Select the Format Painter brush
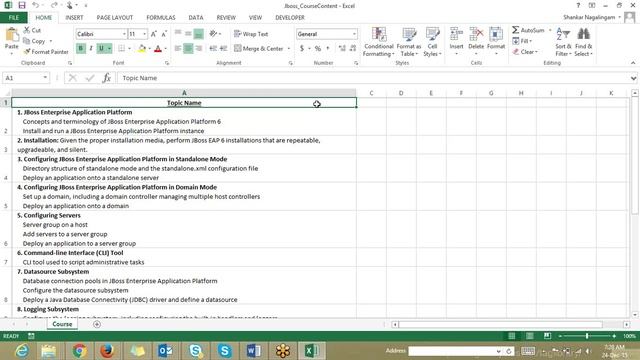 click(x=46, y=52)
